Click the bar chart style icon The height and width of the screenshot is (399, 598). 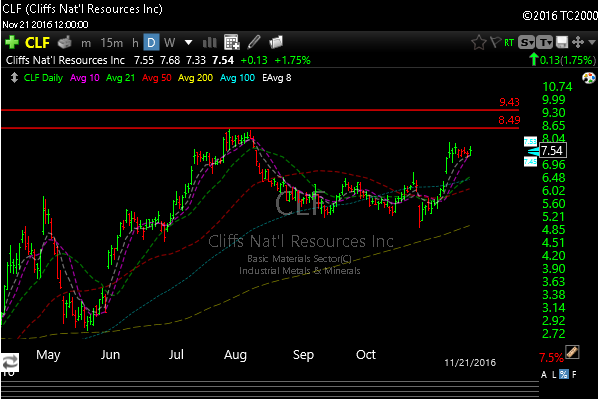pyautogui.click(x=209, y=43)
